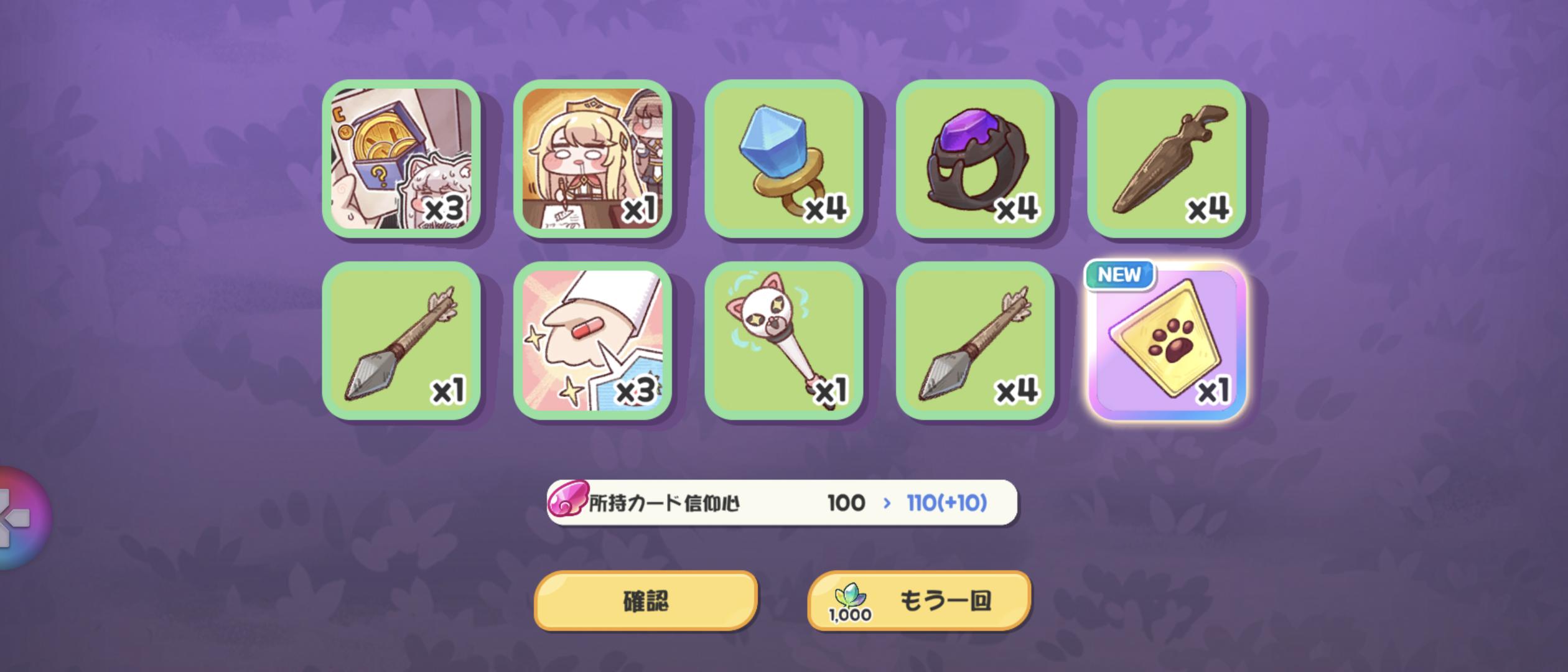
Task: Click the 所持カード信仰心 info bar
Action: (x=782, y=503)
